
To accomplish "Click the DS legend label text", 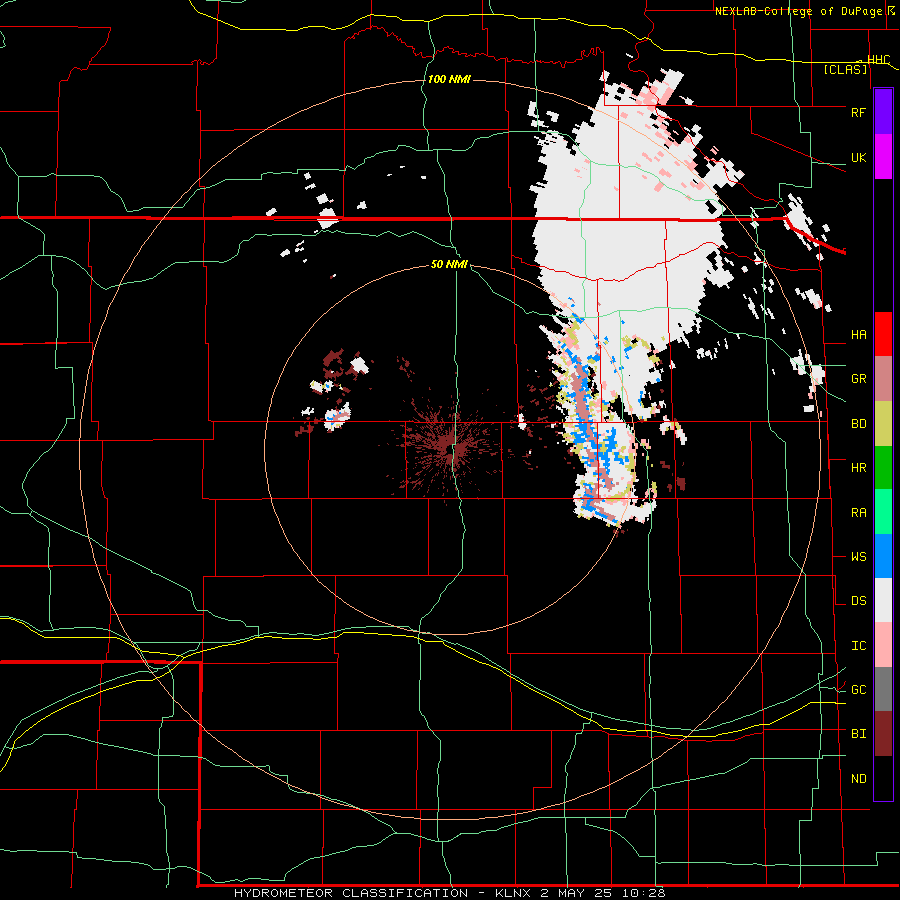I will (858, 601).
